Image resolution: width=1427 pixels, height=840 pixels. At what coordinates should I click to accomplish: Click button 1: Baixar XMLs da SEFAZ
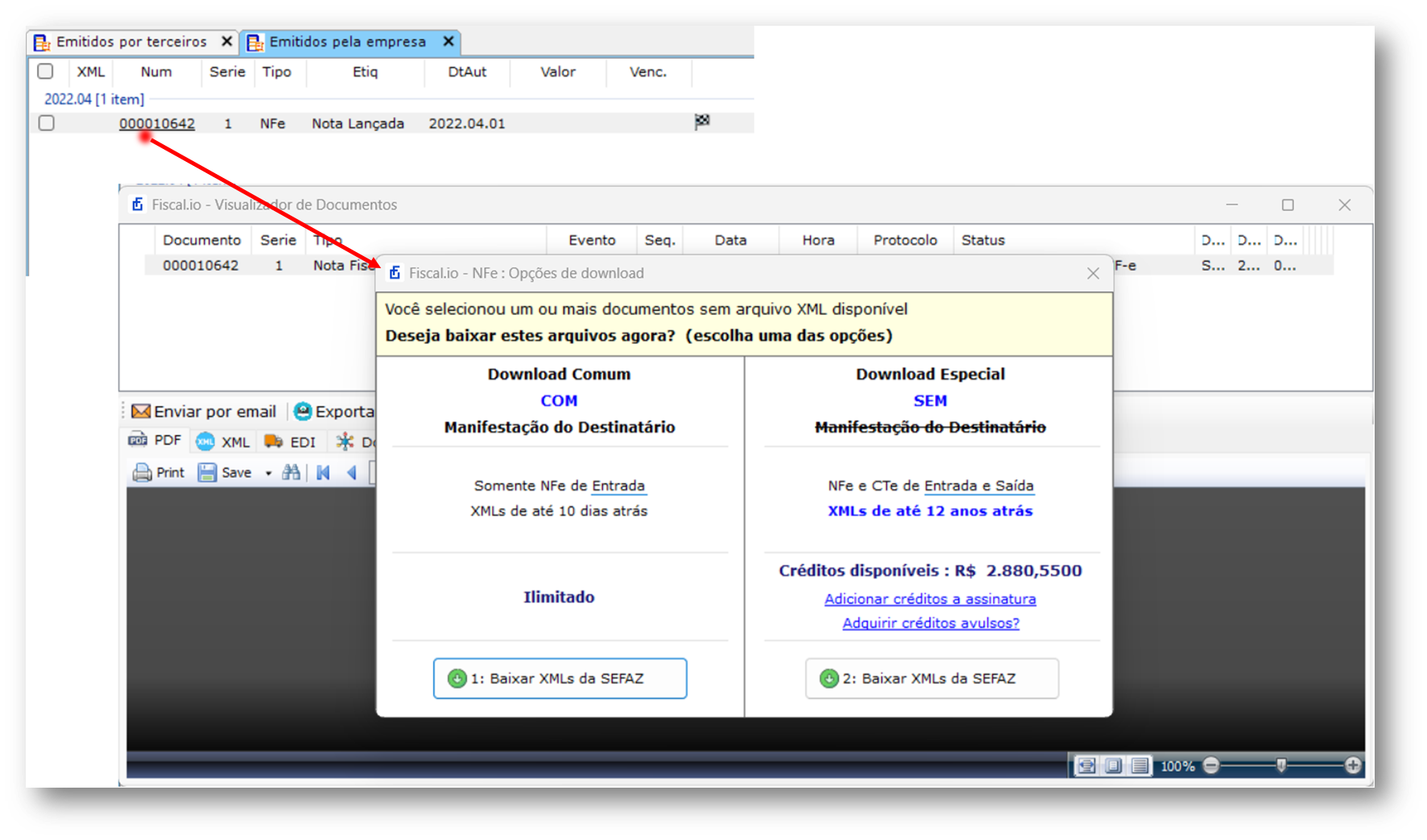point(560,678)
